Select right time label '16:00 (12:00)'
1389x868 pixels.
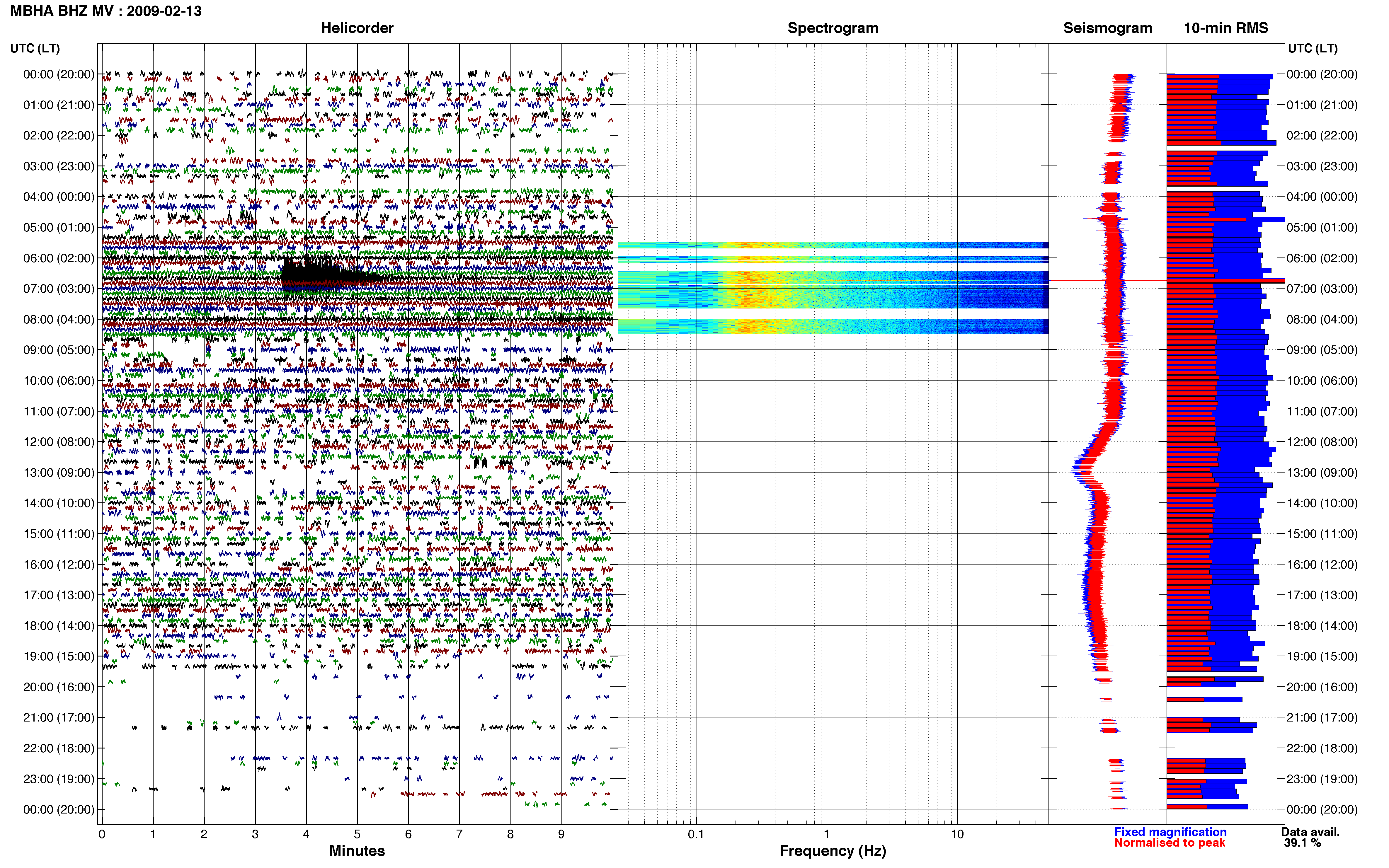(x=1322, y=564)
